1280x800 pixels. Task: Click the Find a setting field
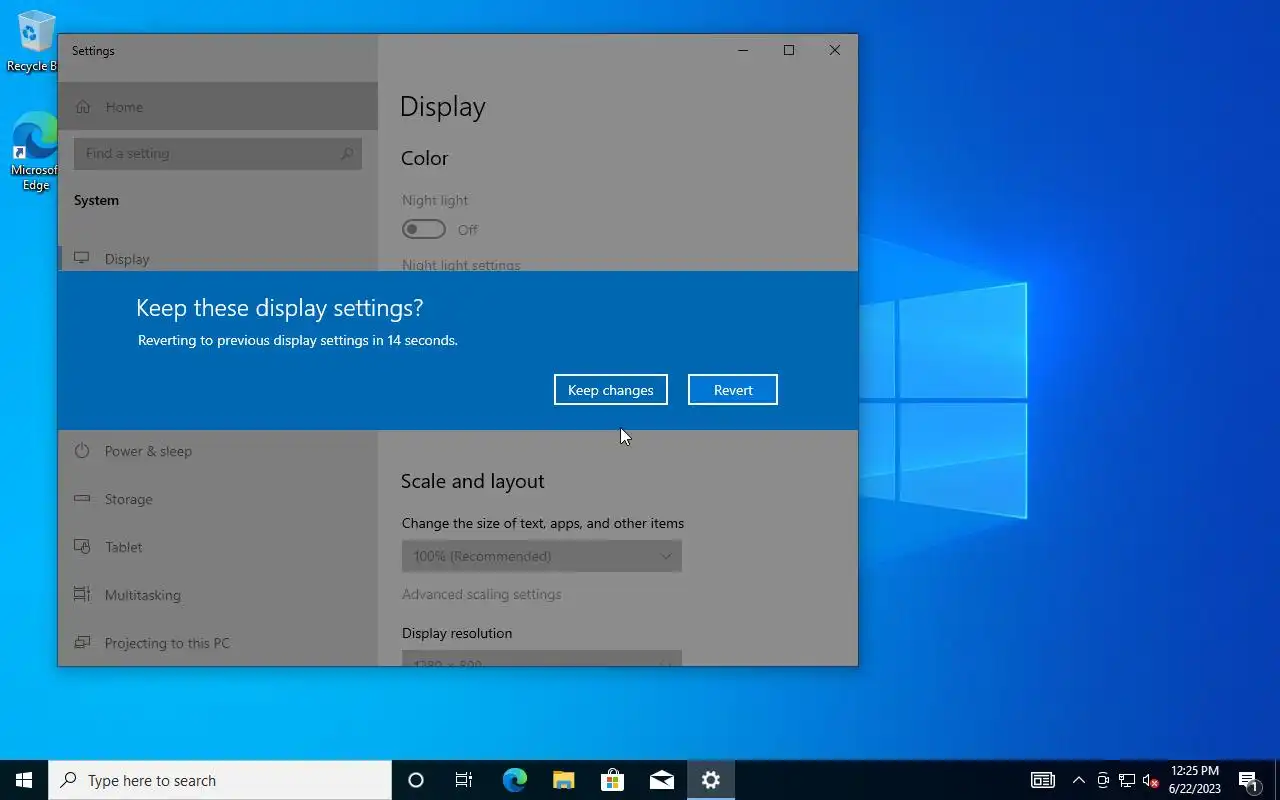coord(218,153)
